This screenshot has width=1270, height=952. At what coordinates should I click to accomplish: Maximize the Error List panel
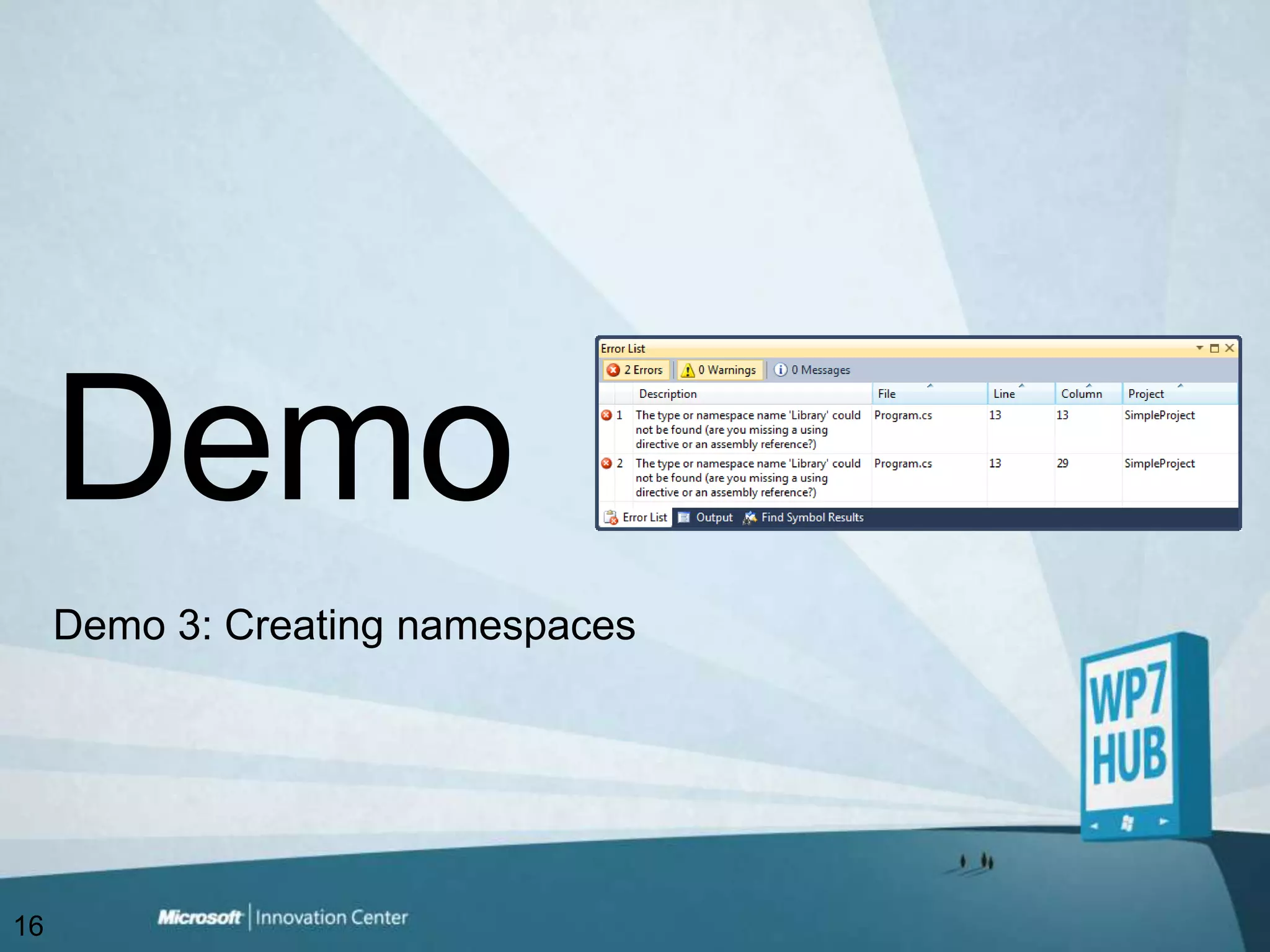(1214, 348)
